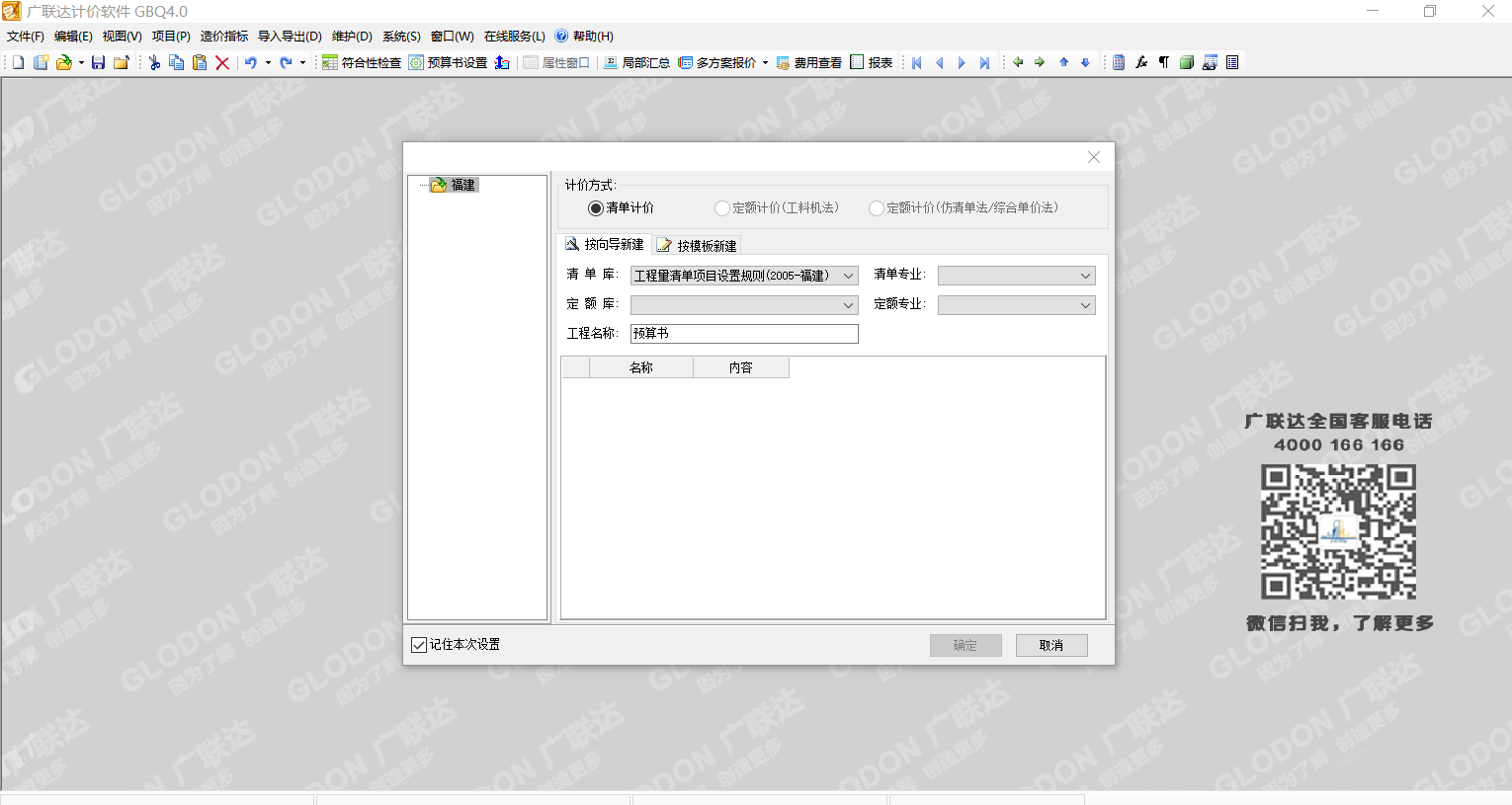Screen dimensions: 1512x805
Task: Select 定额计价(工料机法) radio option
Action: pos(722,208)
